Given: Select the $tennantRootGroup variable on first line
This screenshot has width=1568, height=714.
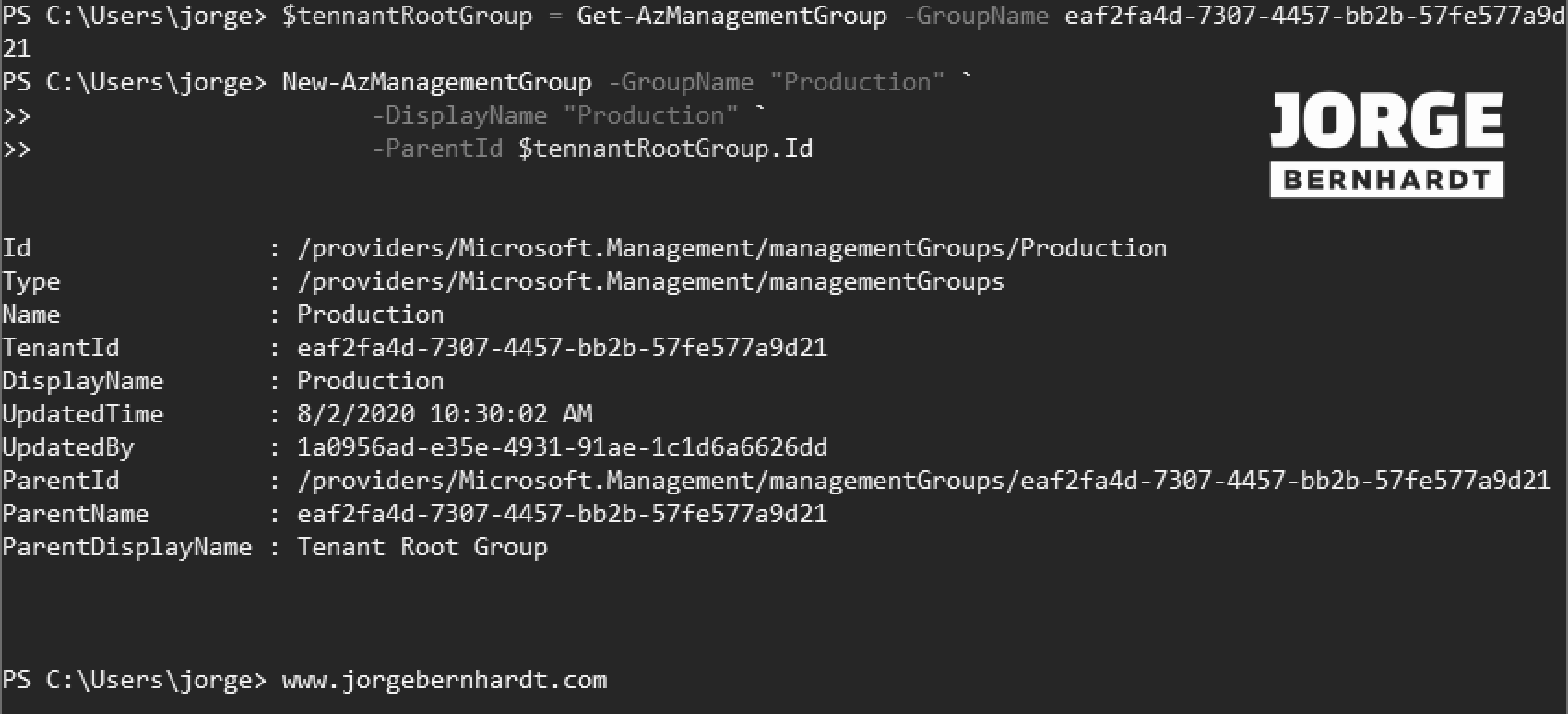Looking at the screenshot, I should point(407,16).
